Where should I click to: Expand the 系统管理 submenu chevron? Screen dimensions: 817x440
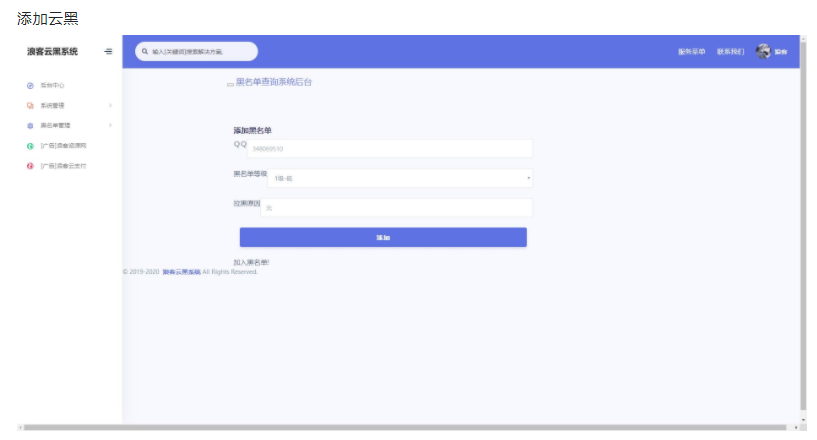click(x=110, y=105)
